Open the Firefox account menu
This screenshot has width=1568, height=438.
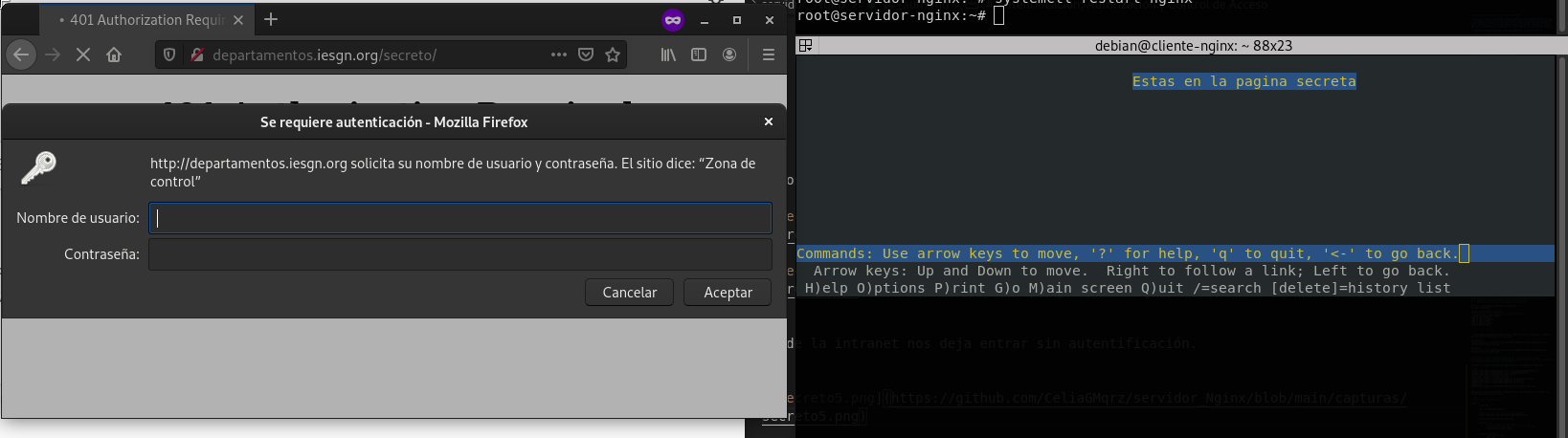(729, 55)
